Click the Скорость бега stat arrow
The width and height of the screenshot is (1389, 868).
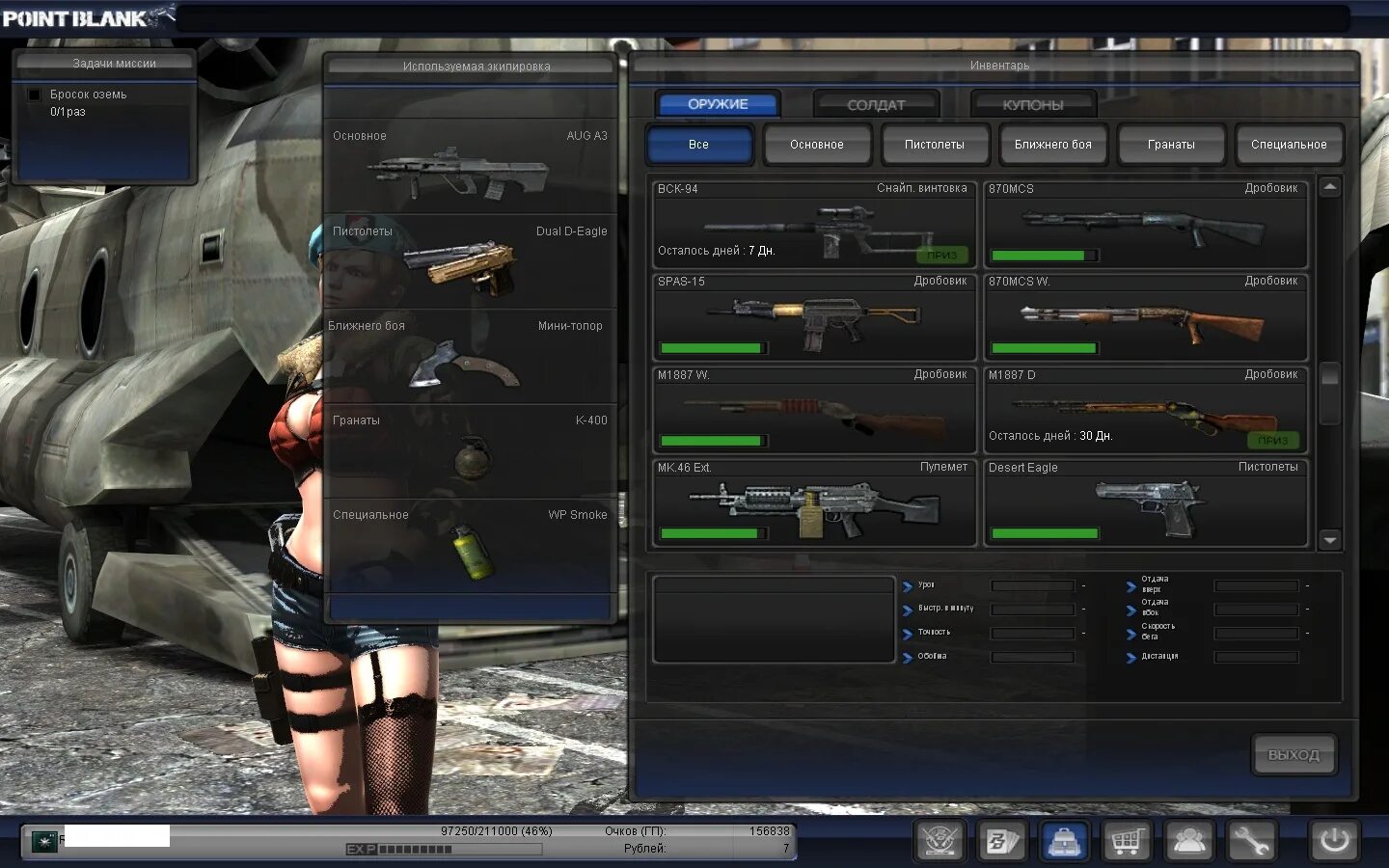click(x=1131, y=634)
